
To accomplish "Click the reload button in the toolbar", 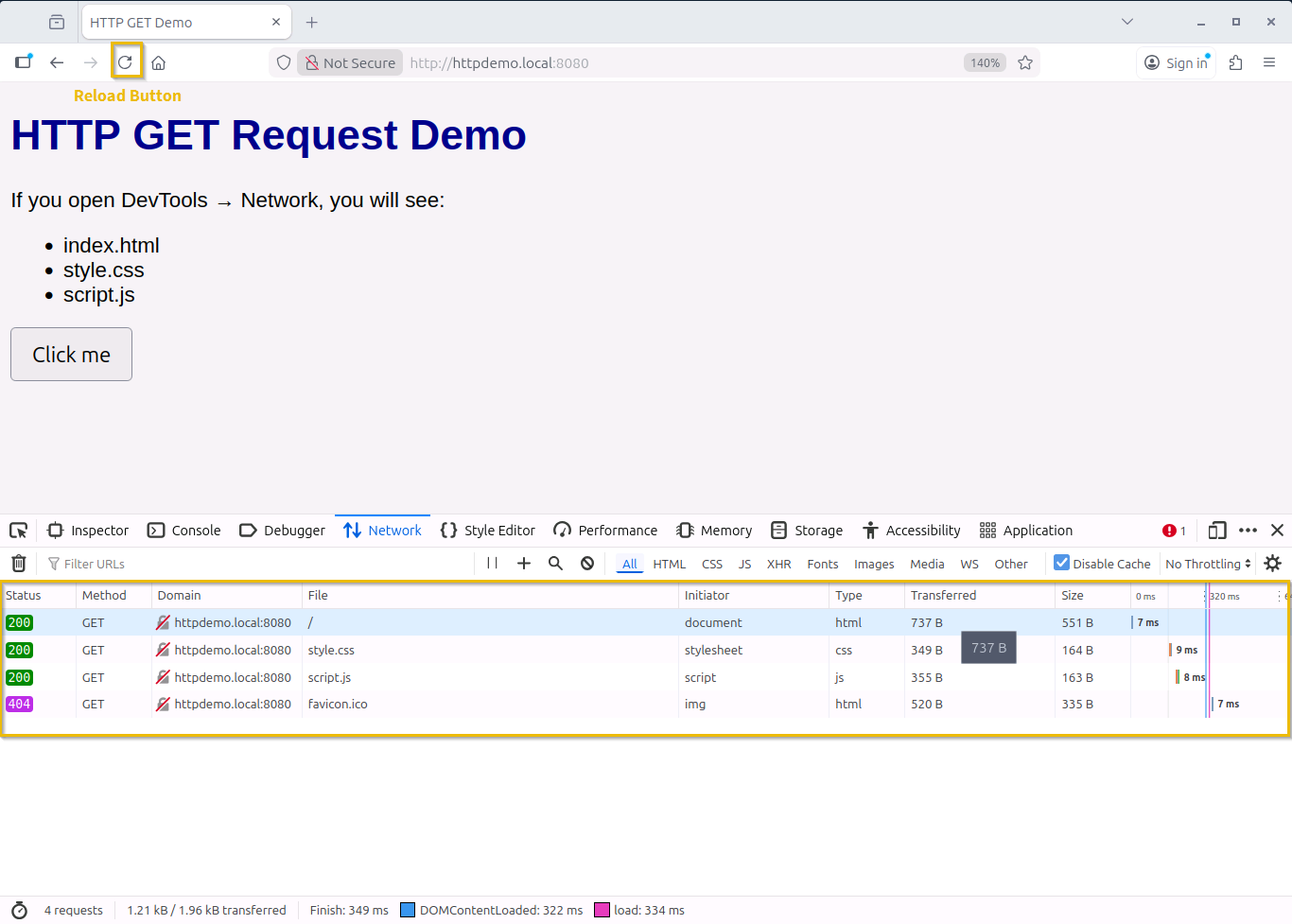I will (x=126, y=61).
